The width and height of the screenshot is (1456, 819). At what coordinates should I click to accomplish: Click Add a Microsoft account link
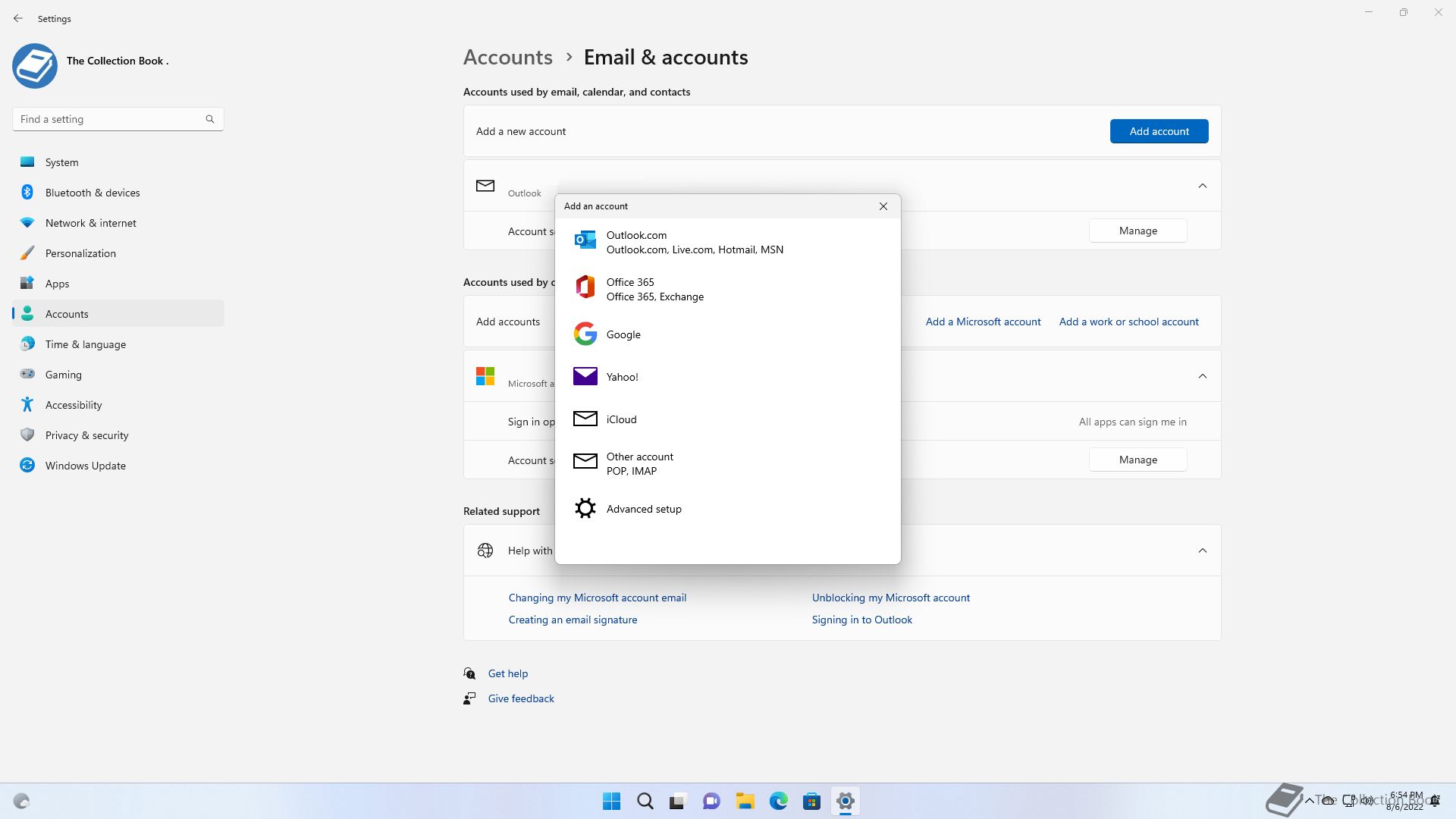(x=983, y=322)
